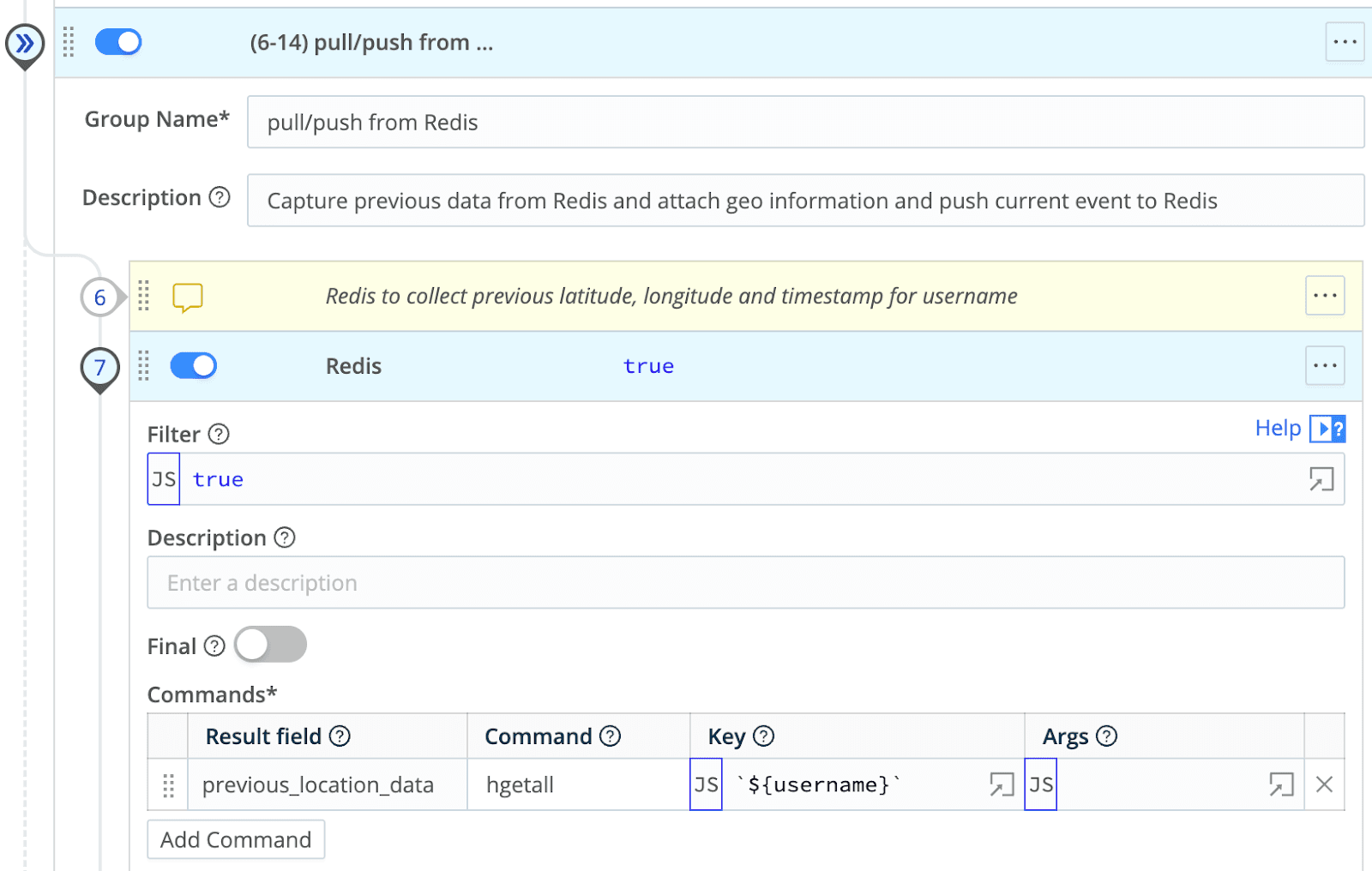Expand the Filter expression editor
Image resolution: width=1372 pixels, height=871 pixels.
click(x=1321, y=479)
